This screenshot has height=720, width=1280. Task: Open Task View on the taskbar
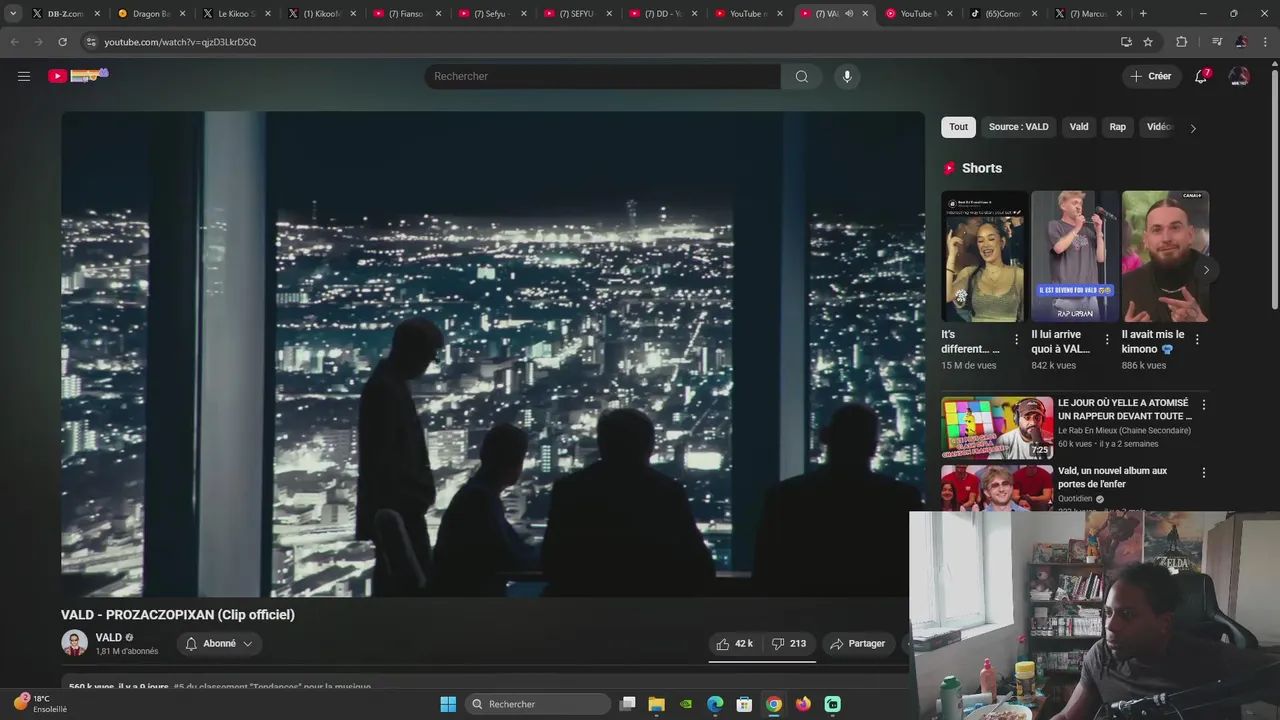tap(628, 704)
